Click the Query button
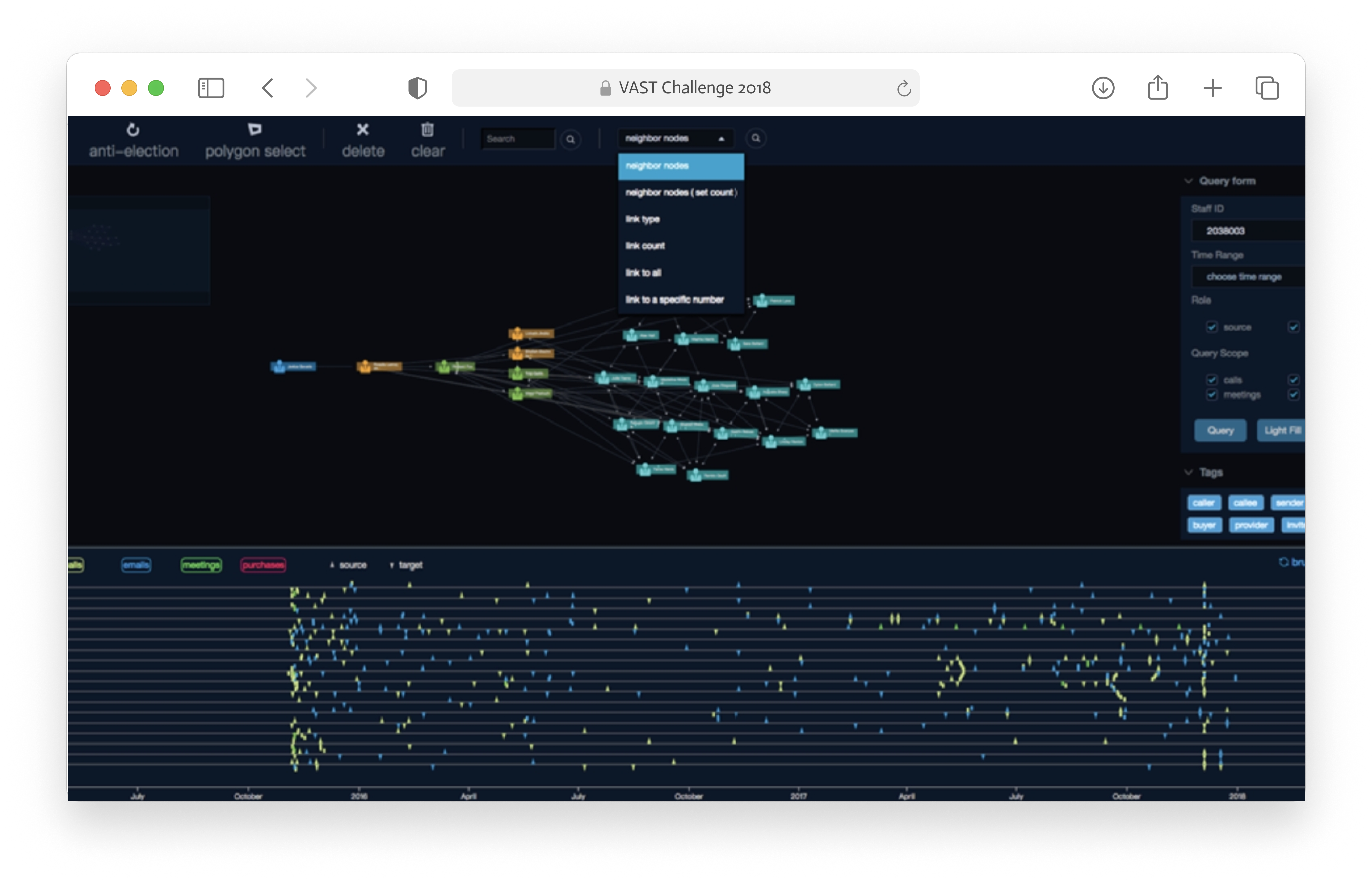The image size is (1372, 881). click(x=1220, y=430)
